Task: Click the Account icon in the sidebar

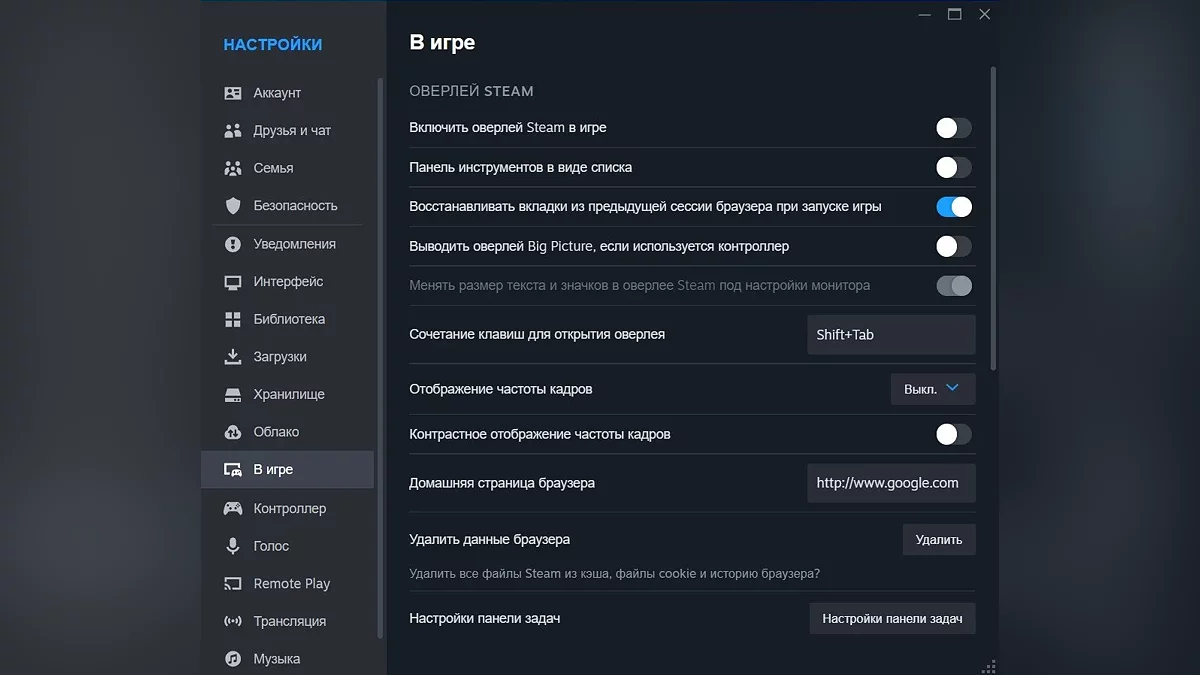Action: pos(233,93)
